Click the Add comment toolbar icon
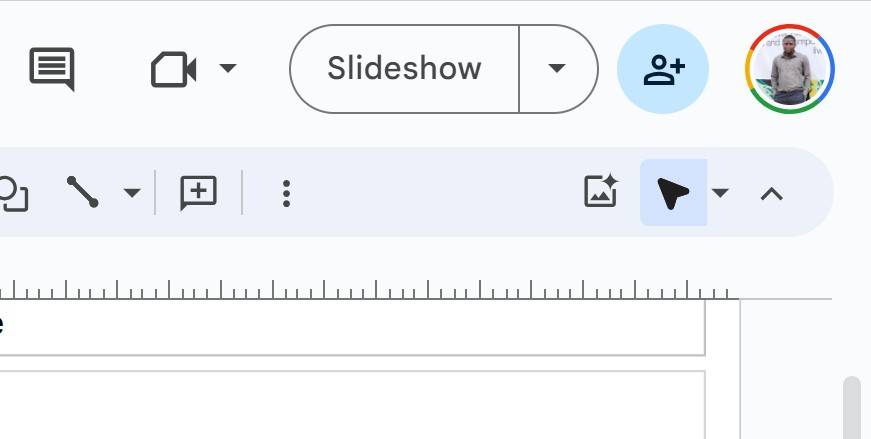871x439 pixels. (198, 192)
